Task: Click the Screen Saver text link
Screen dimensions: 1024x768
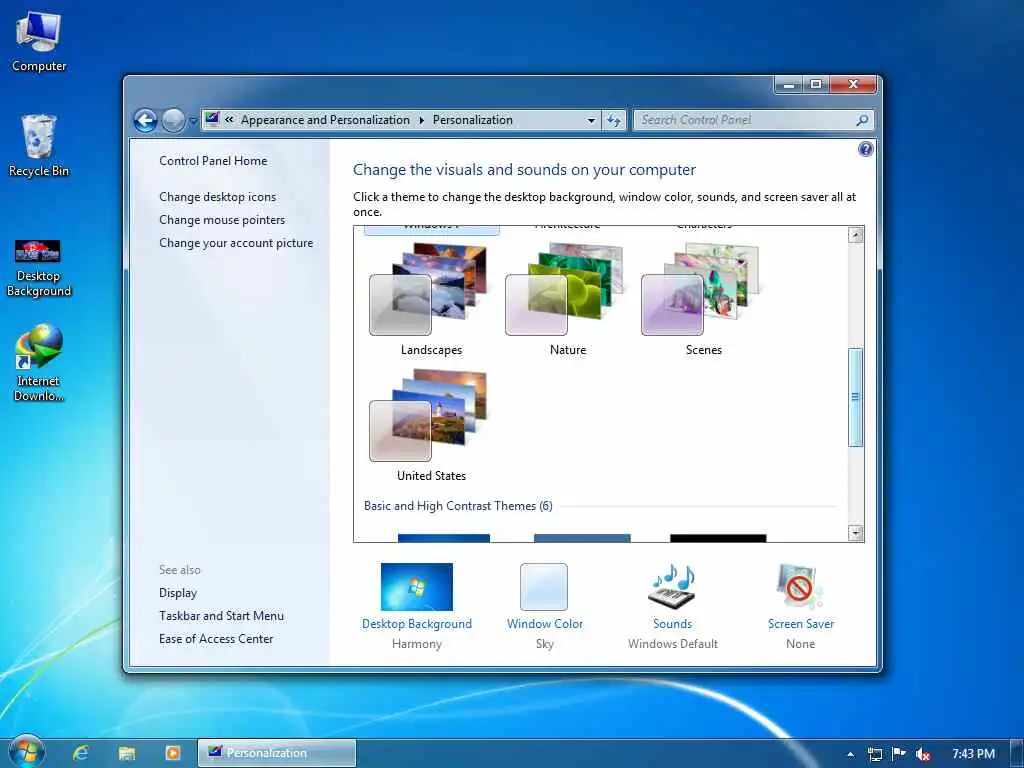Action: click(801, 624)
